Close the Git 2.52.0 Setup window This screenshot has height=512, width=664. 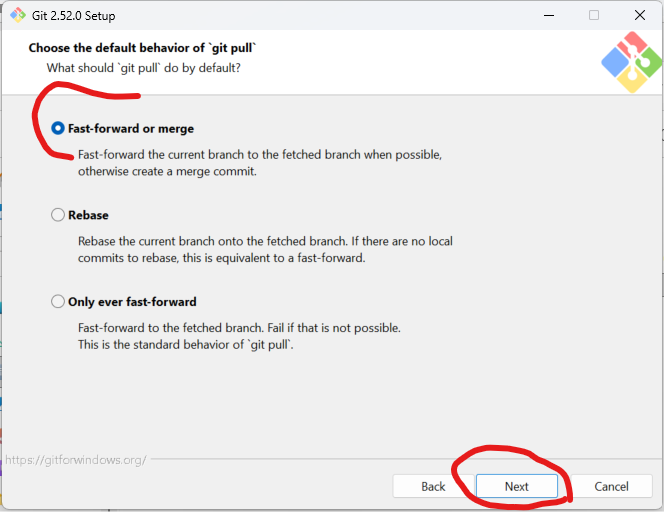click(640, 15)
